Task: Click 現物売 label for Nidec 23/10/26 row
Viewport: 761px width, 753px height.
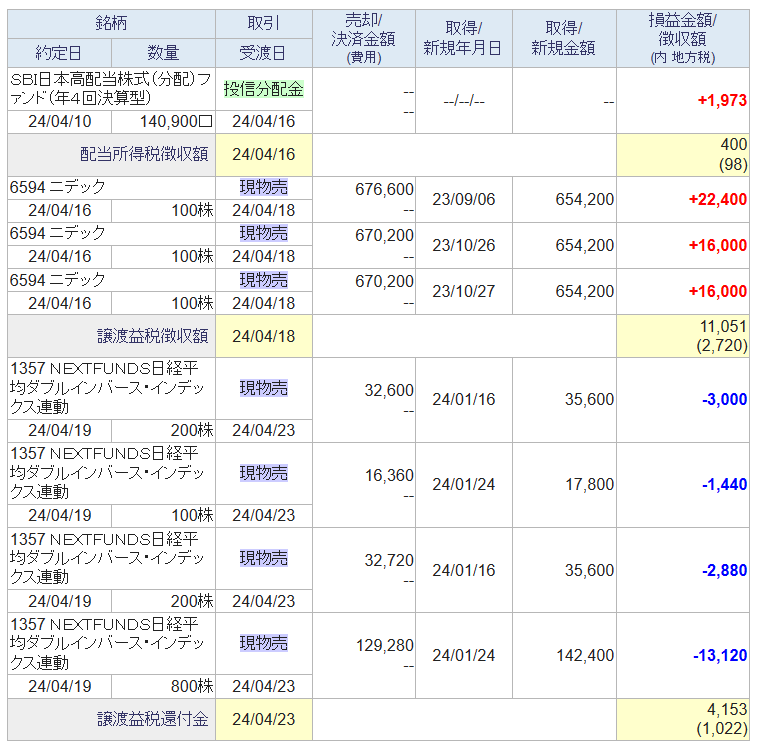Action: coord(264,233)
